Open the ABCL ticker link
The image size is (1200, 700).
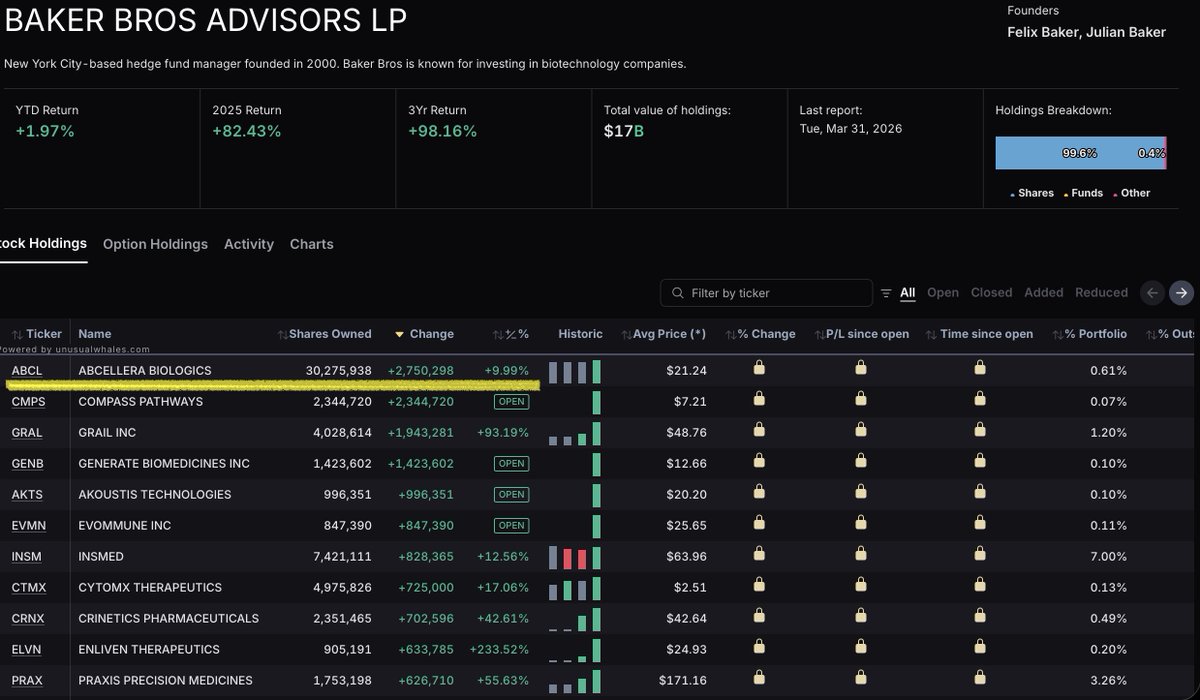[27, 370]
